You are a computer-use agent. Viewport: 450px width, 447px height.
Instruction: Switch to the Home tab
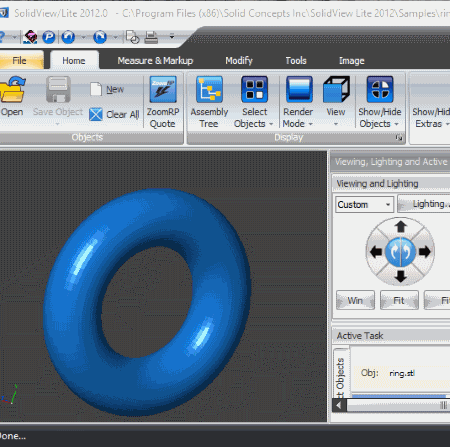tap(74, 61)
